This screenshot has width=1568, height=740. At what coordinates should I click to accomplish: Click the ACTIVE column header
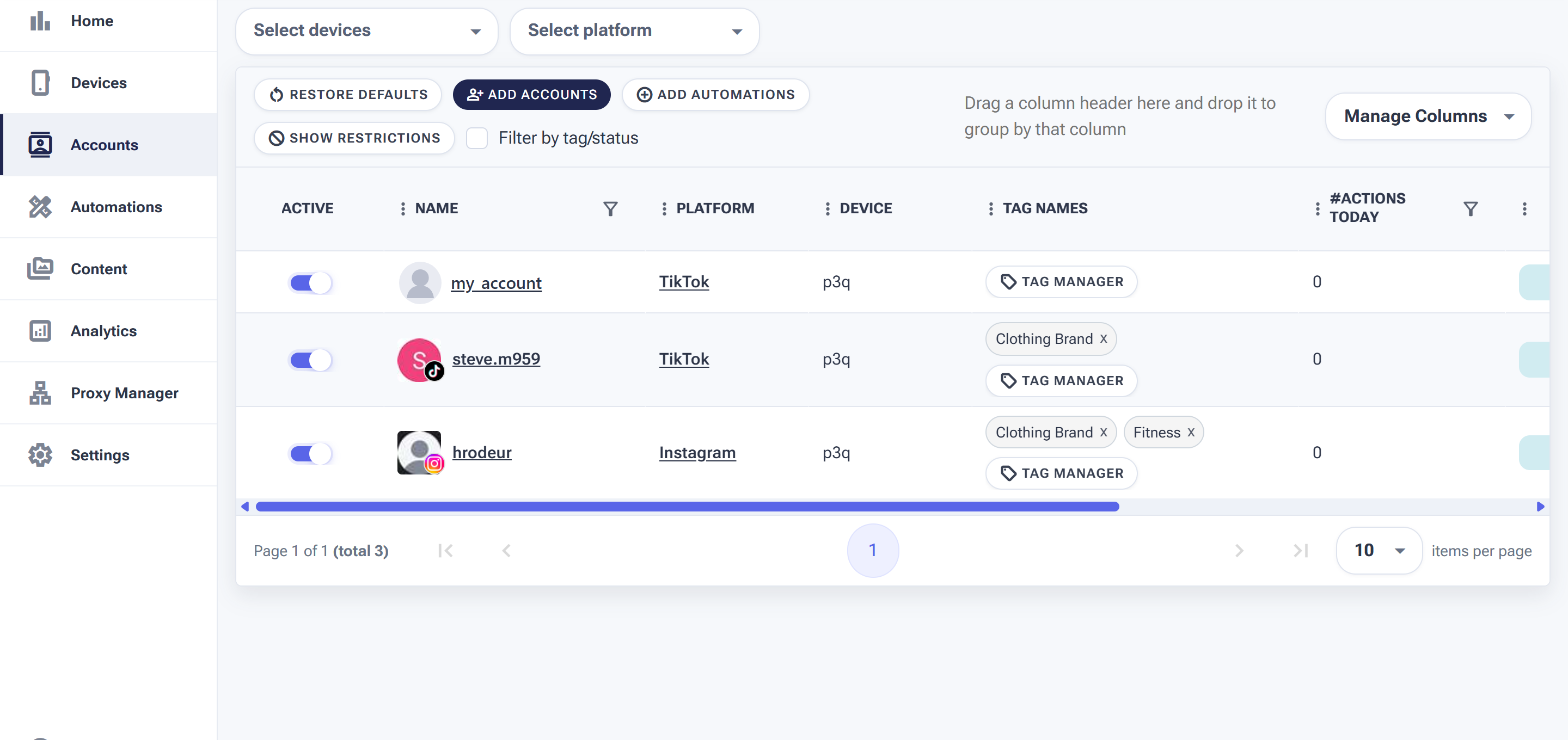point(308,209)
